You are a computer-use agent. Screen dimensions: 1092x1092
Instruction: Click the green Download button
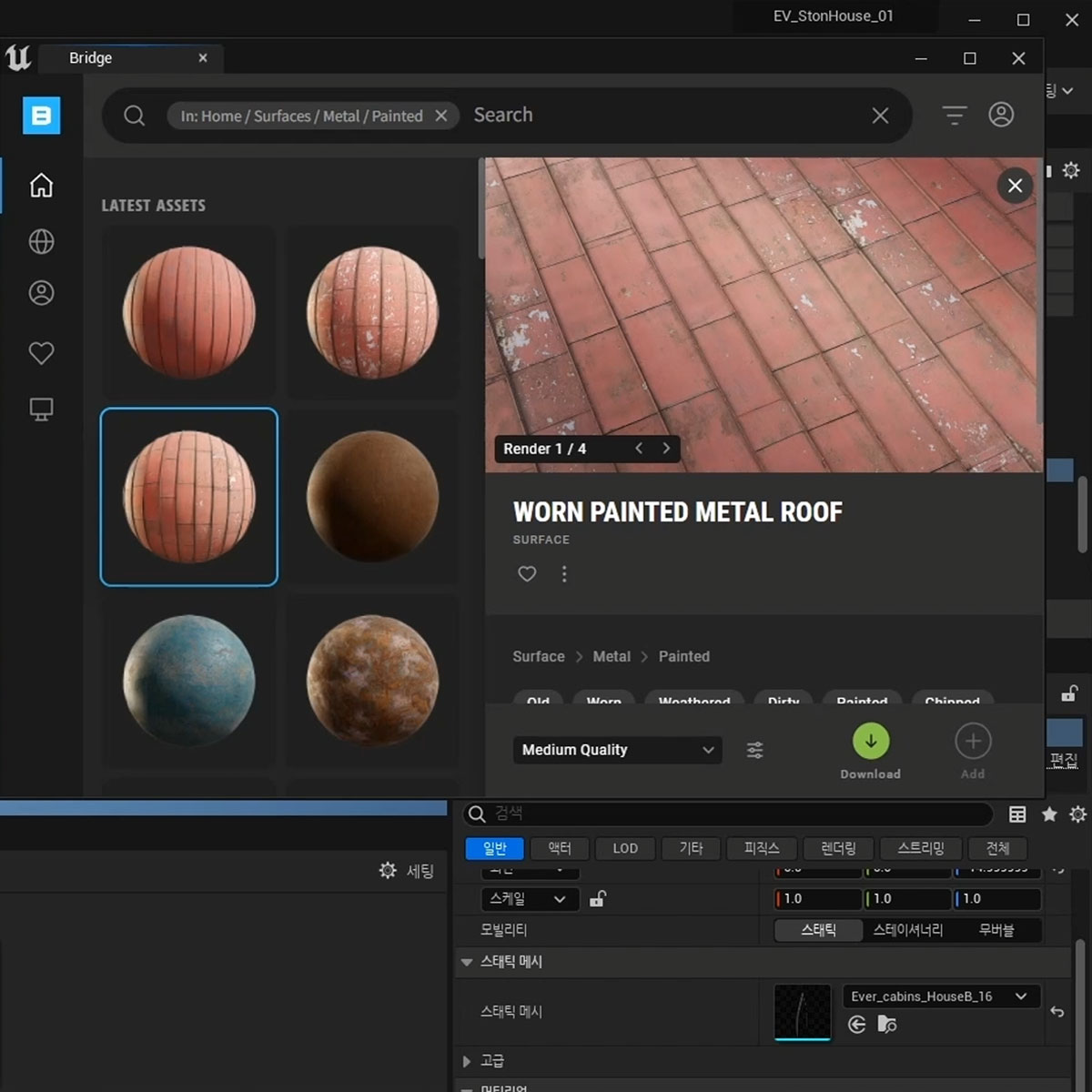(870, 742)
